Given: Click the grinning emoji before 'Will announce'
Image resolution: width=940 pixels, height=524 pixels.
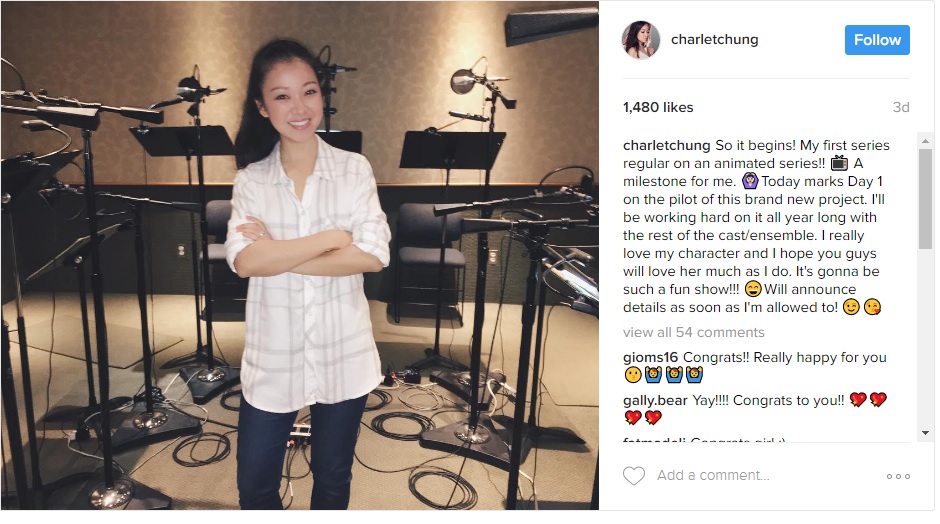Looking at the screenshot, I should click(x=753, y=289).
